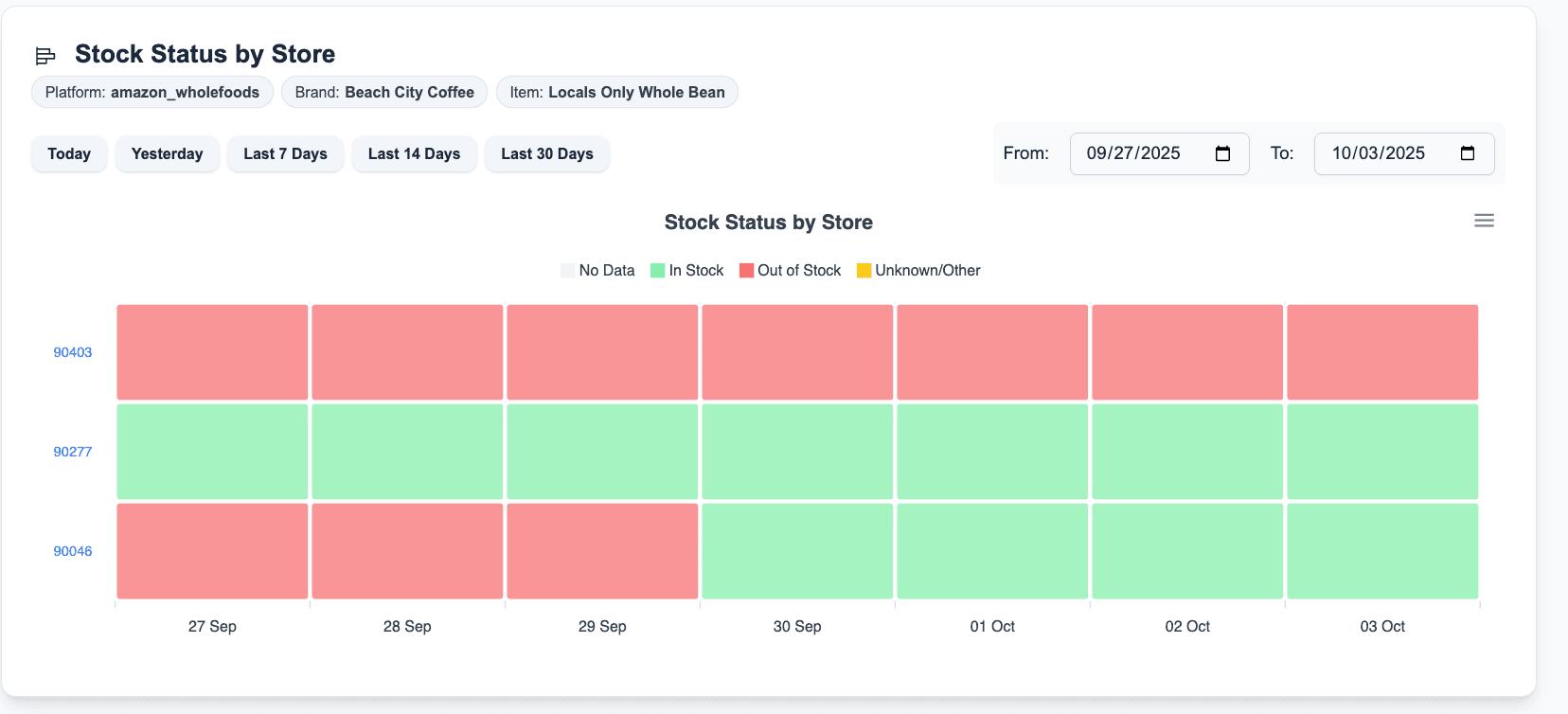Image resolution: width=1568 pixels, height=714 pixels.
Task: Click the chart icon beside the page title
Action: click(x=45, y=56)
